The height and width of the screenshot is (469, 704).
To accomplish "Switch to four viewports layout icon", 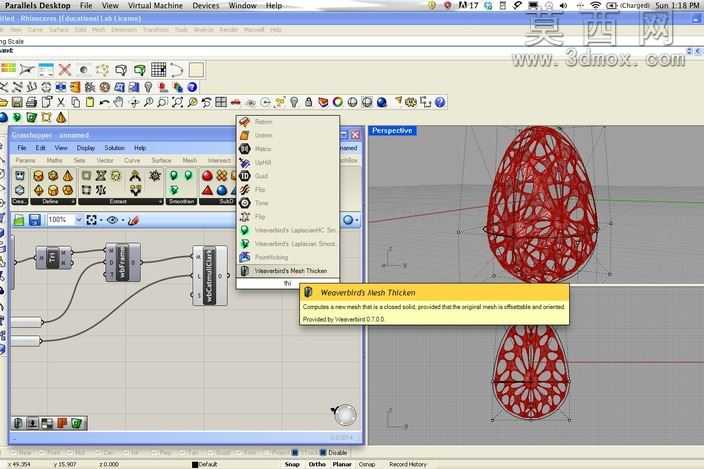I will pyautogui.click(x=221, y=103).
